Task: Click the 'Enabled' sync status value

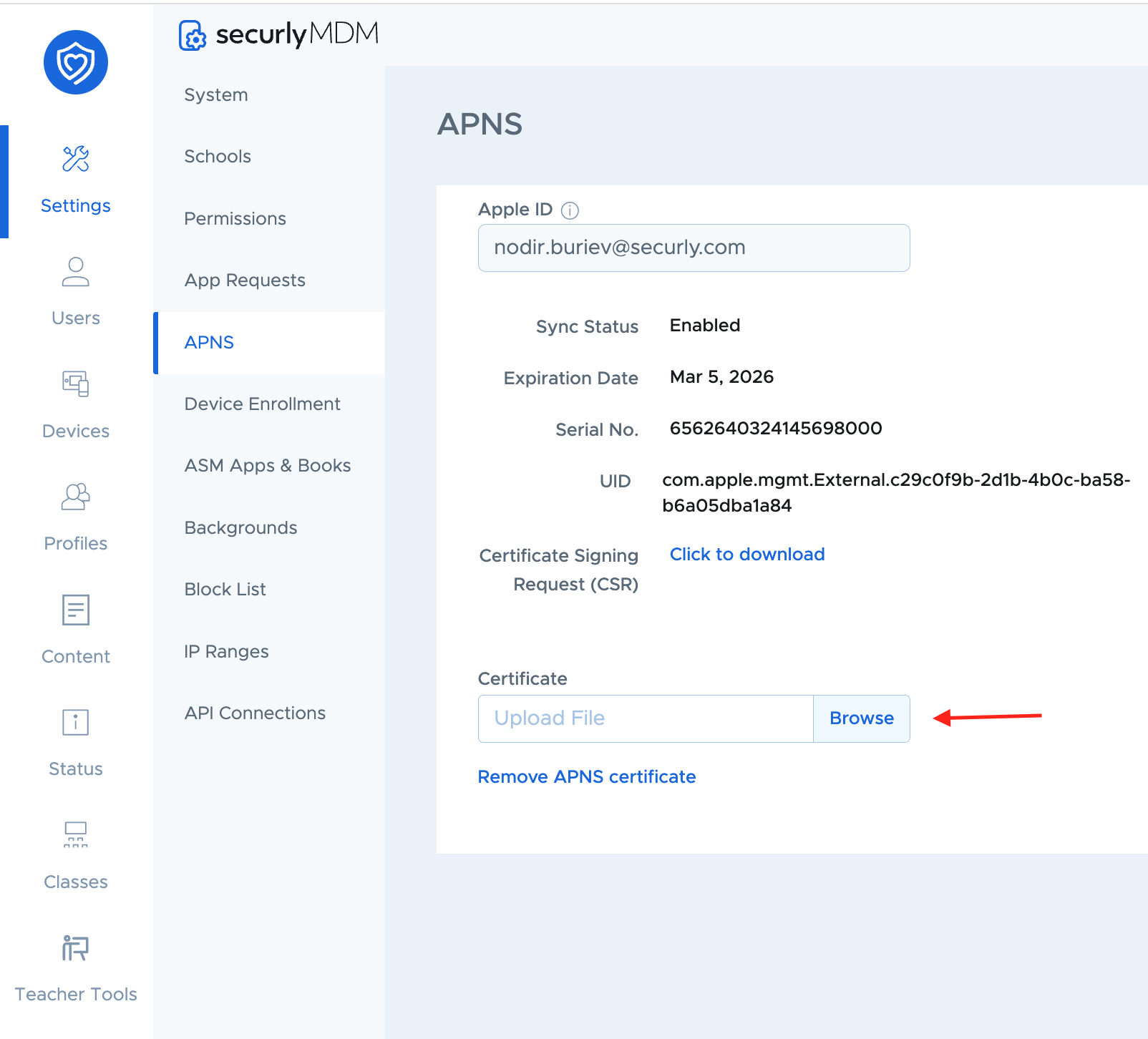Action: [705, 326]
